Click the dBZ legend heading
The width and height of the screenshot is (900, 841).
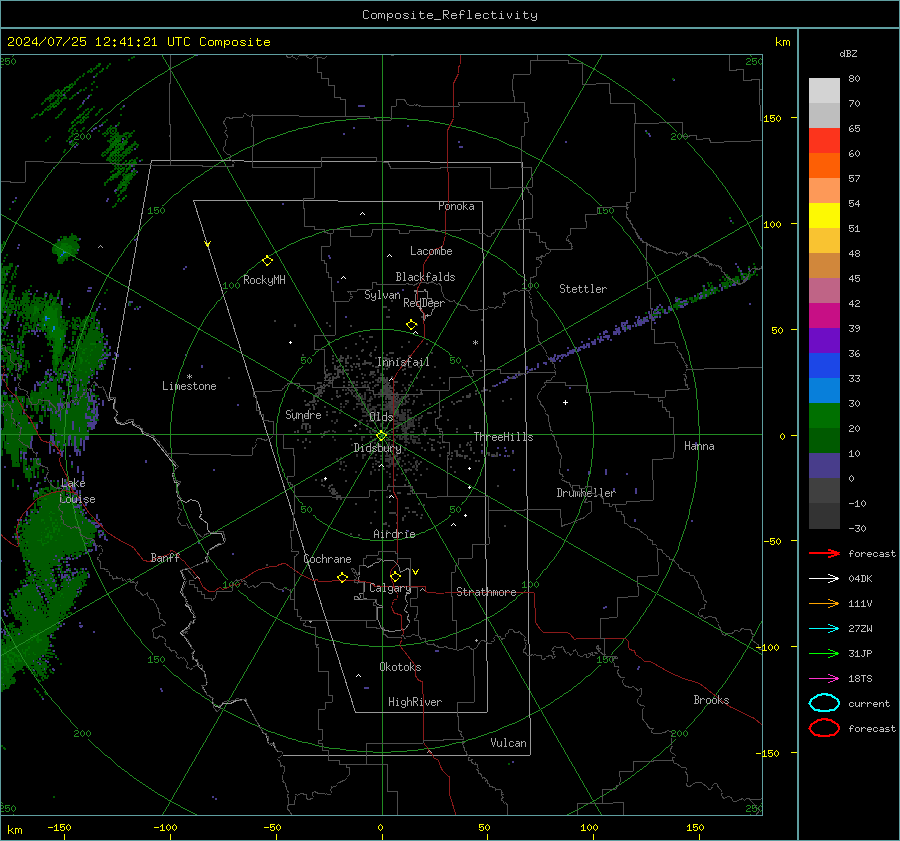[848, 53]
